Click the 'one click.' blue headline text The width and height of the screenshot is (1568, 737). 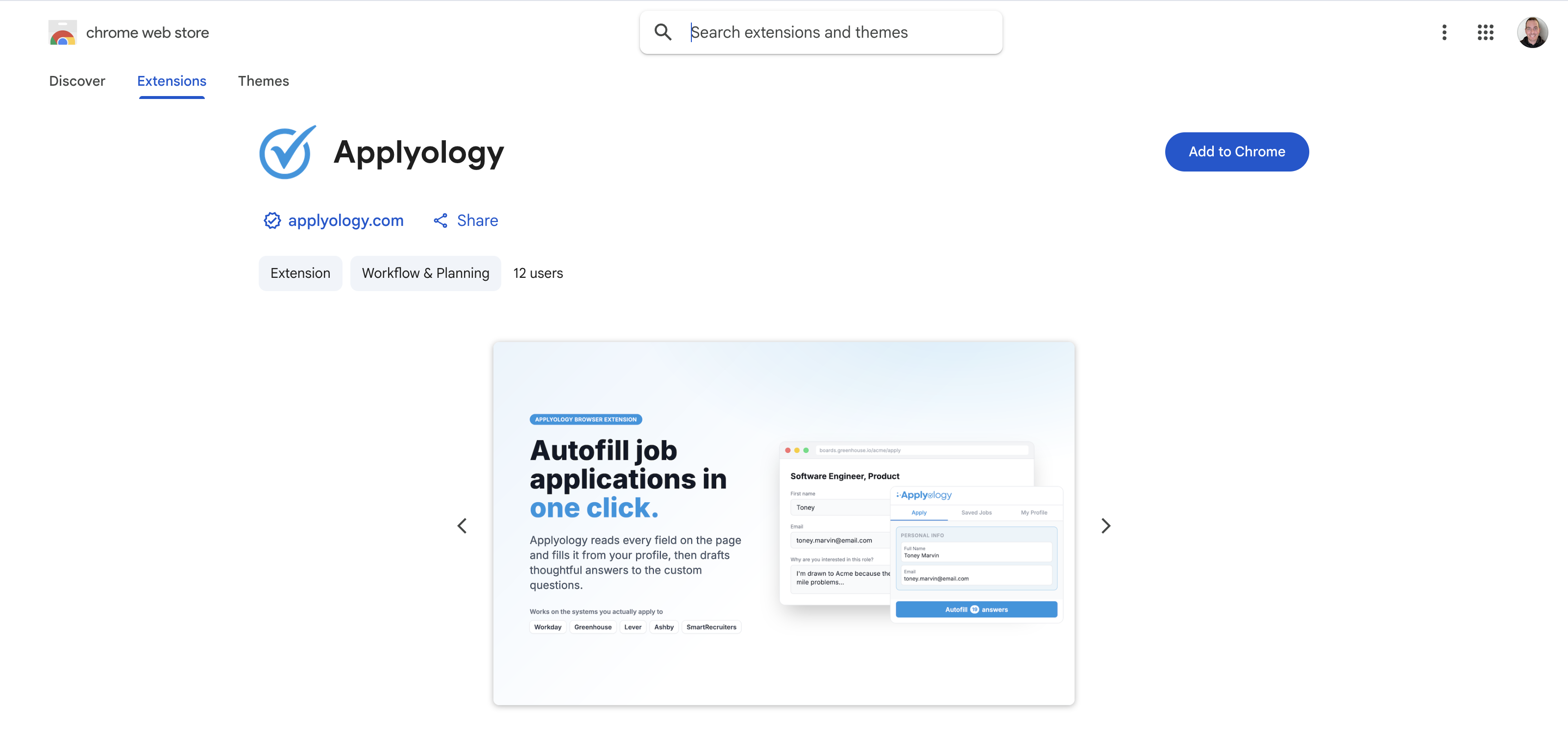[x=593, y=508]
